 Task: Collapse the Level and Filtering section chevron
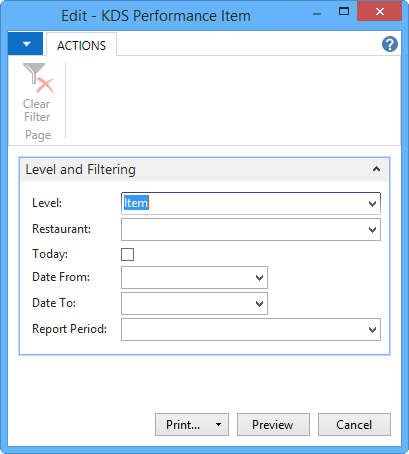pyautogui.click(x=376, y=169)
